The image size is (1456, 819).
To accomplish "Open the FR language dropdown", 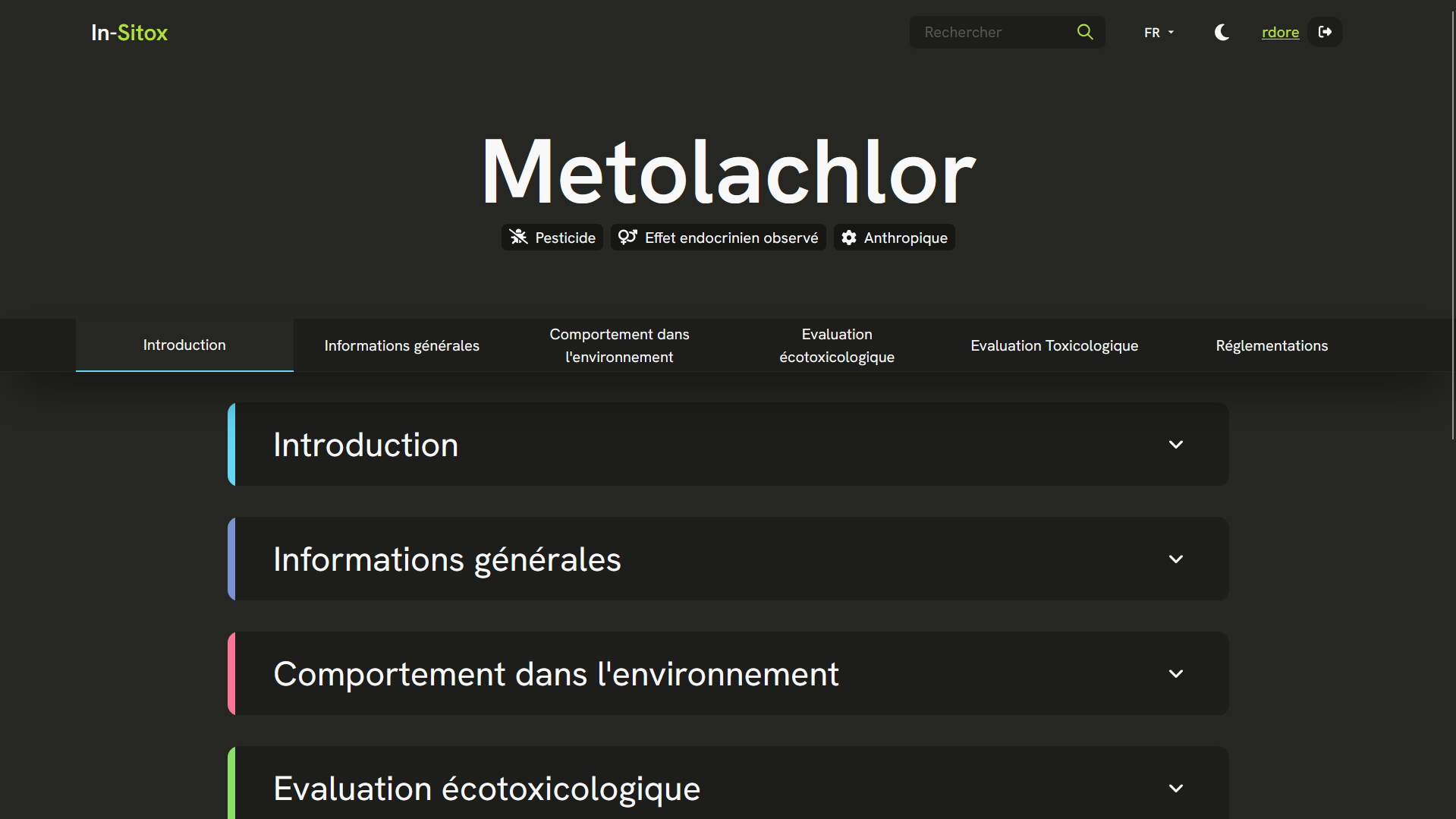I will click(x=1158, y=32).
